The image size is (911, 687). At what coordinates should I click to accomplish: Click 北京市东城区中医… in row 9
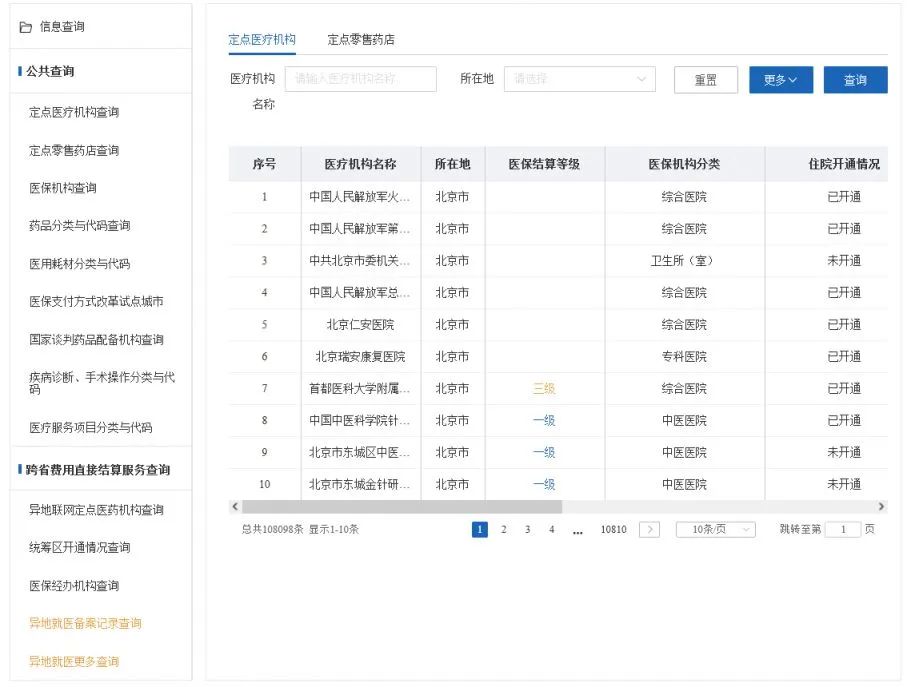tap(360, 453)
